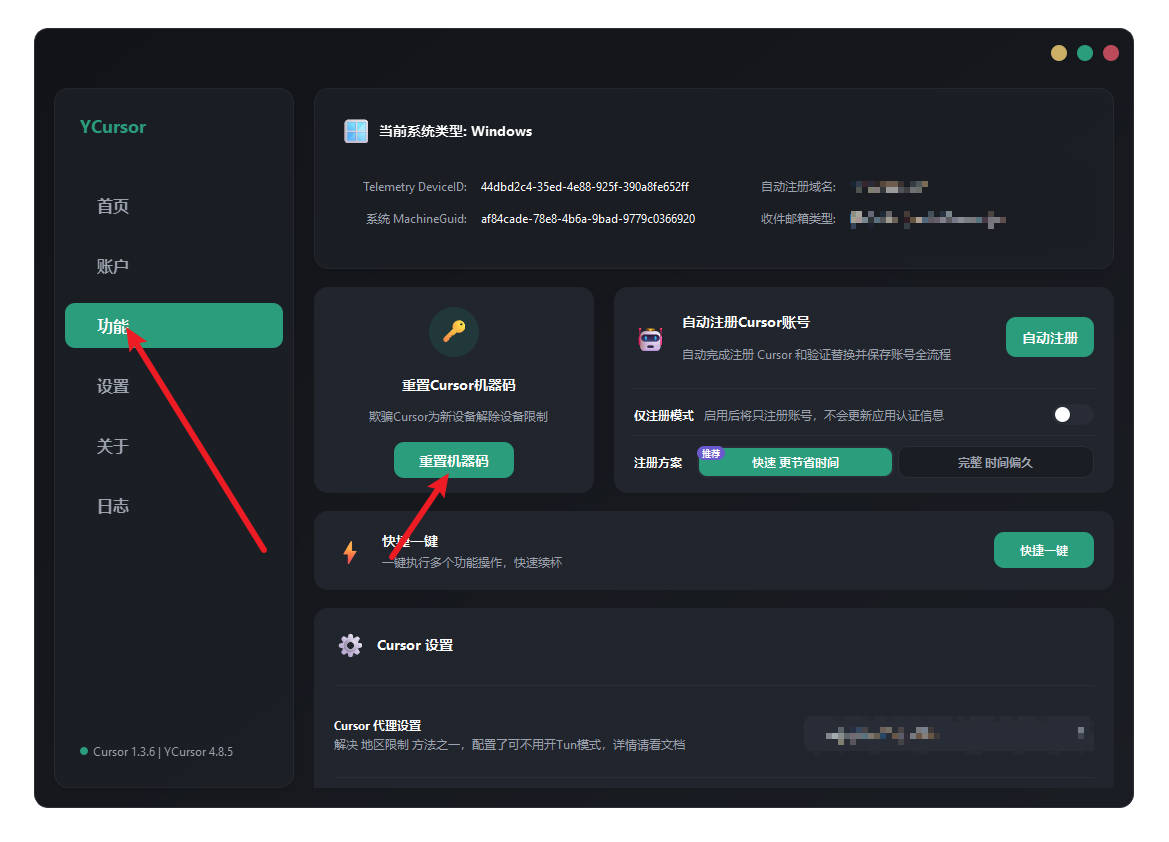Screen dimensions: 1169x842
Task: Open 设置 from the sidebar
Action: (x=113, y=386)
